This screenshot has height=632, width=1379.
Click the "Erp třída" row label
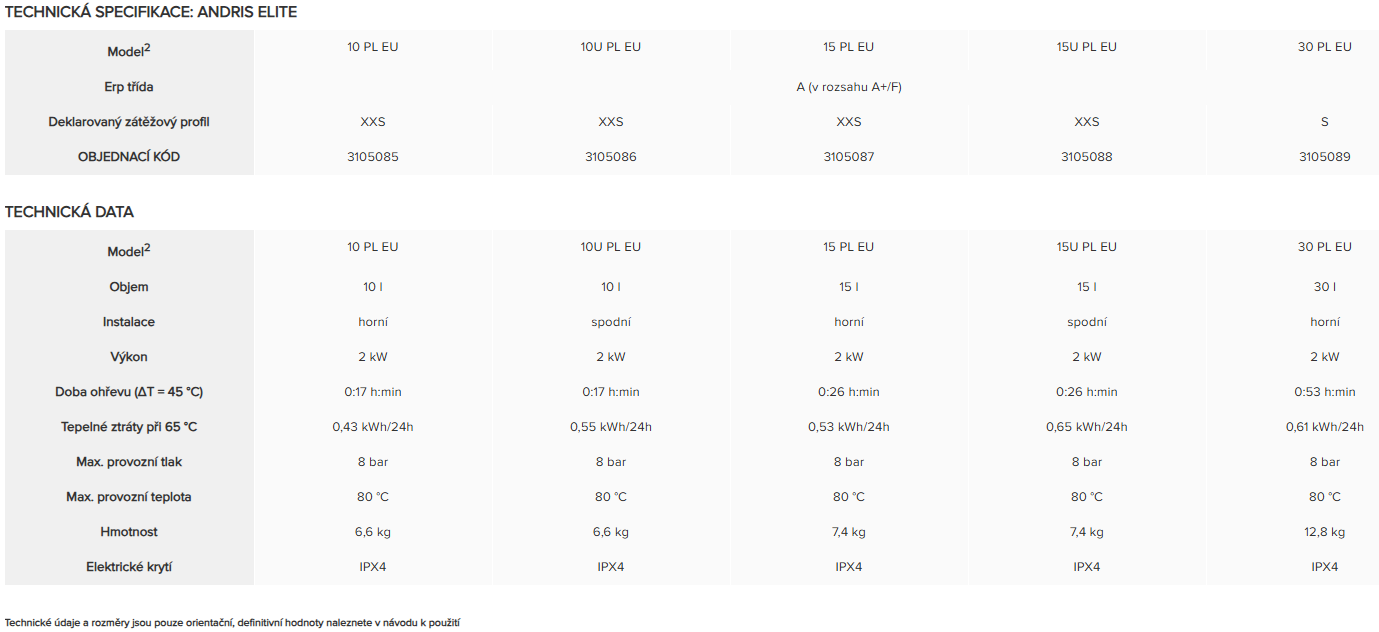click(129, 87)
